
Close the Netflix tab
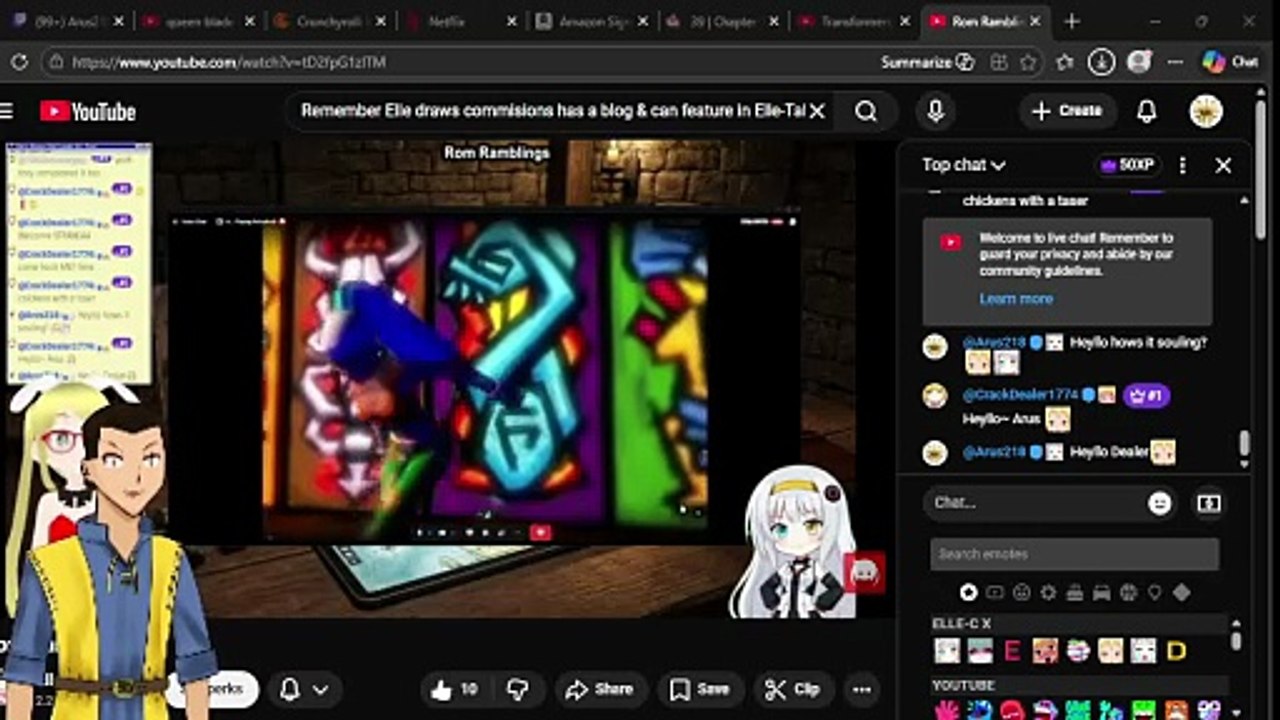point(512,21)
